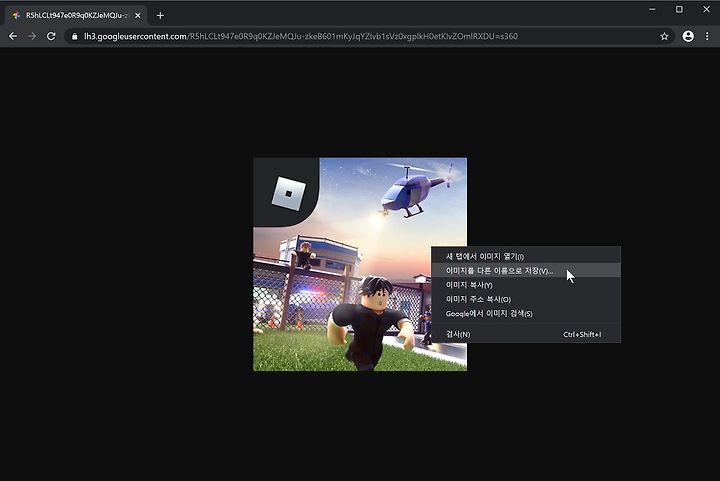Open the profile avatar icon
Screen dimensions: 720x481
688,36
